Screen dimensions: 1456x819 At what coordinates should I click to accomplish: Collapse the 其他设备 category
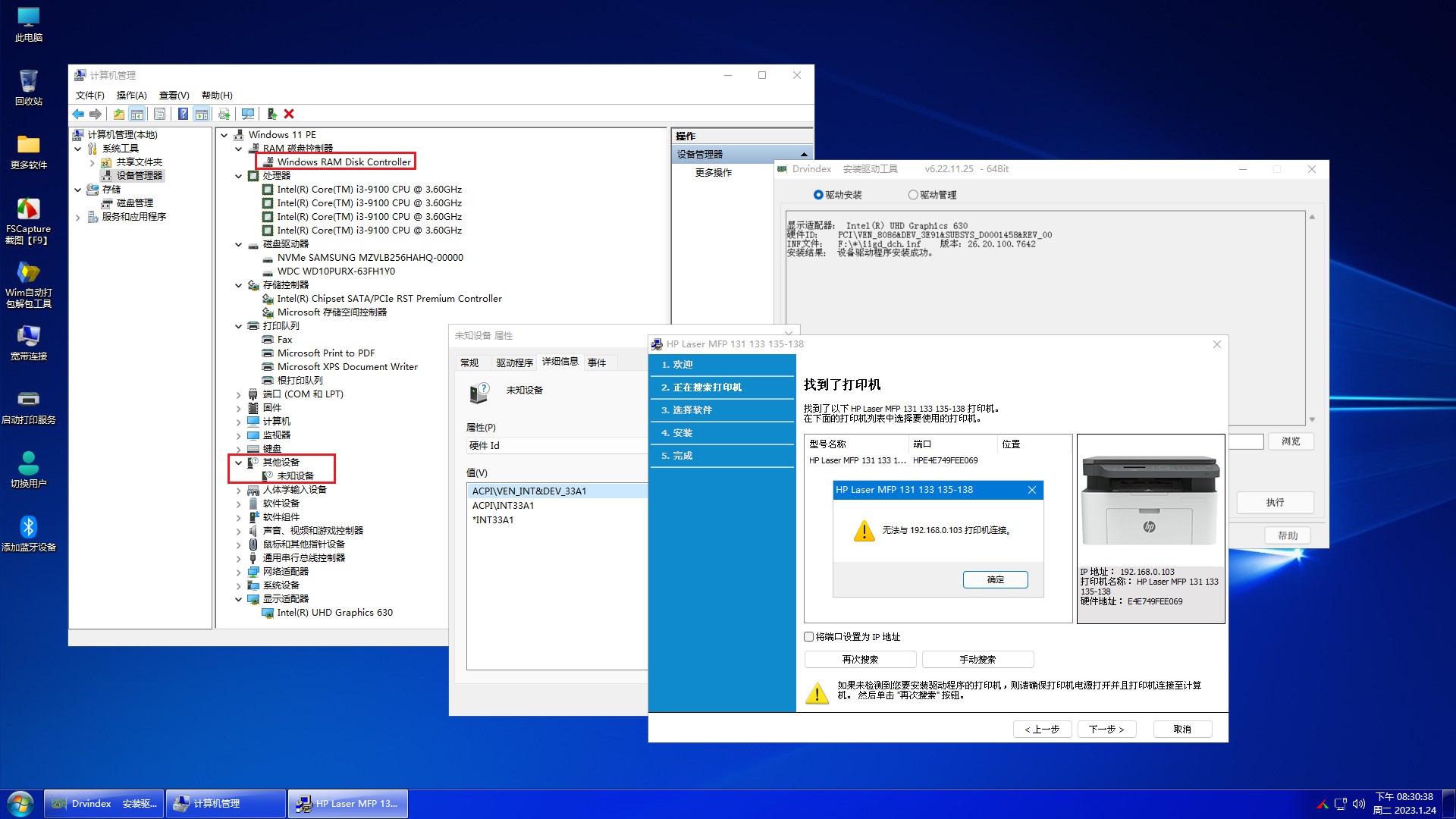click(x=239, y=463)
